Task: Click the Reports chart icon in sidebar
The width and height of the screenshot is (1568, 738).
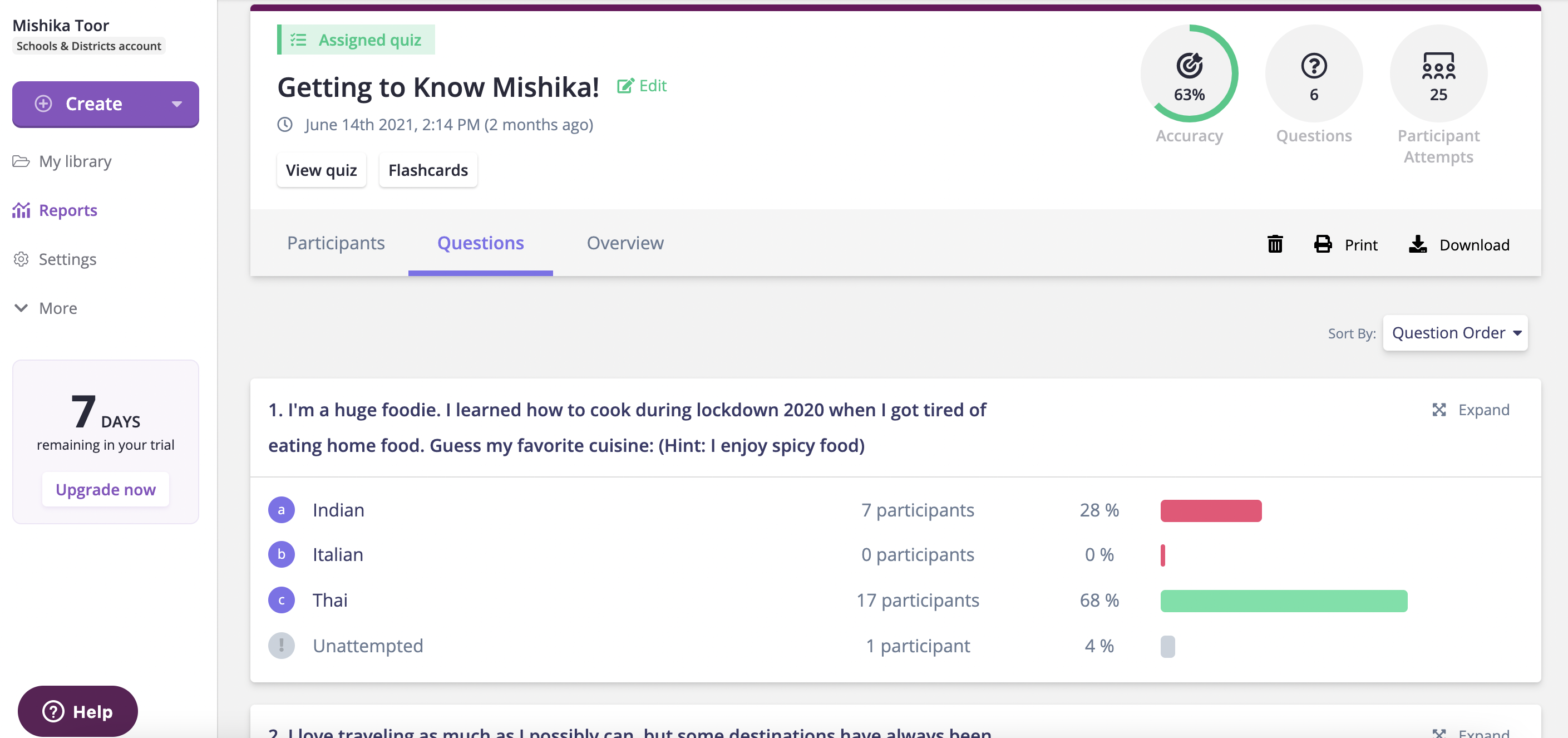Action: coord(21,210)
